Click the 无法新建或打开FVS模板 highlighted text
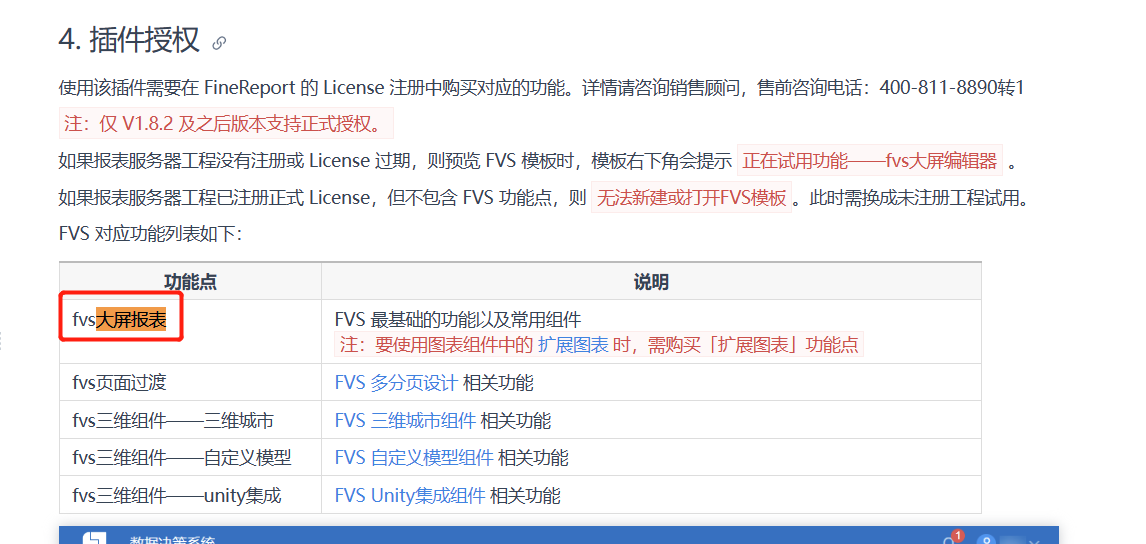This screenshot has height=544, width=1146. (691, 197)
